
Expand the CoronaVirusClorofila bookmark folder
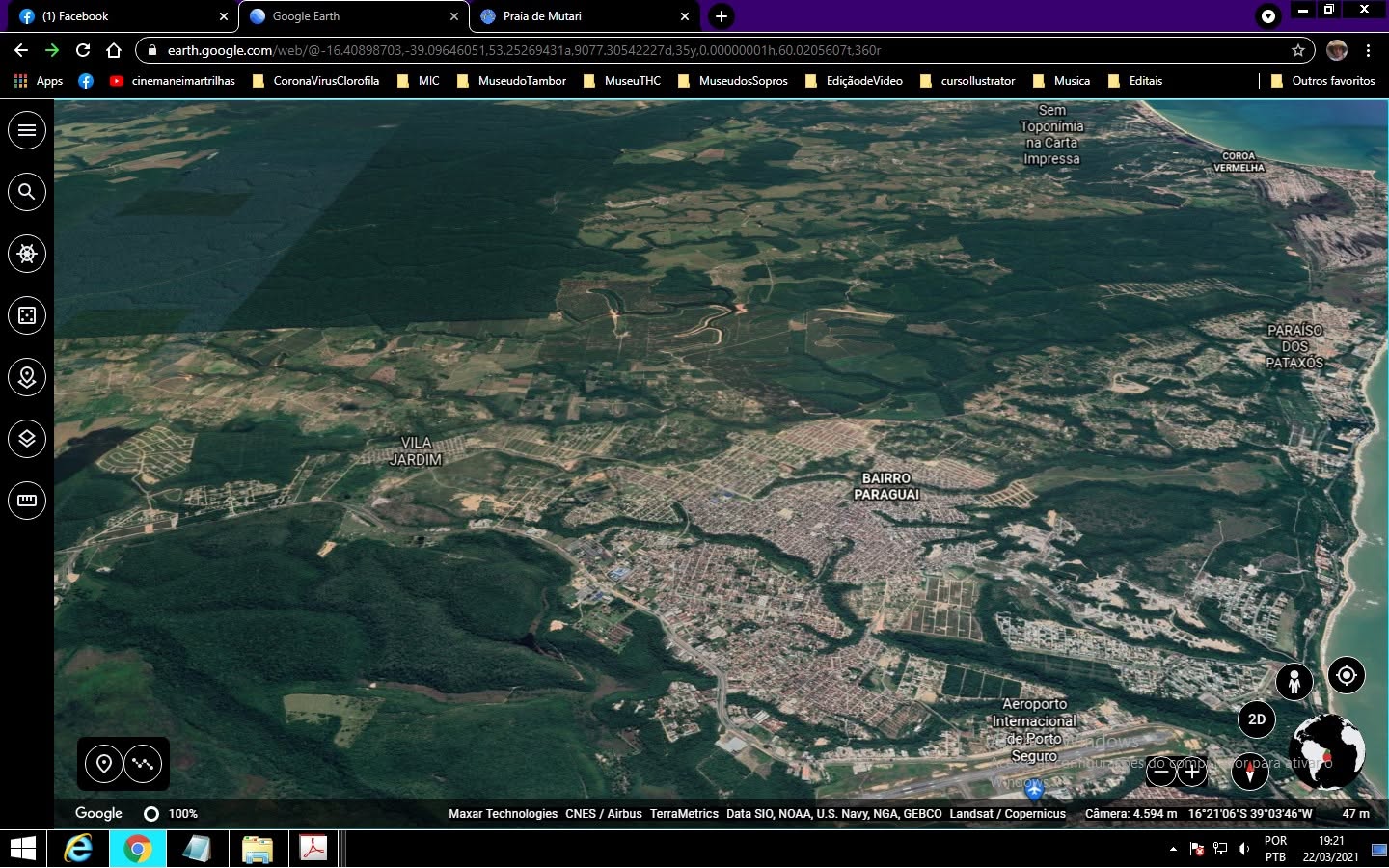click(315, 81)
